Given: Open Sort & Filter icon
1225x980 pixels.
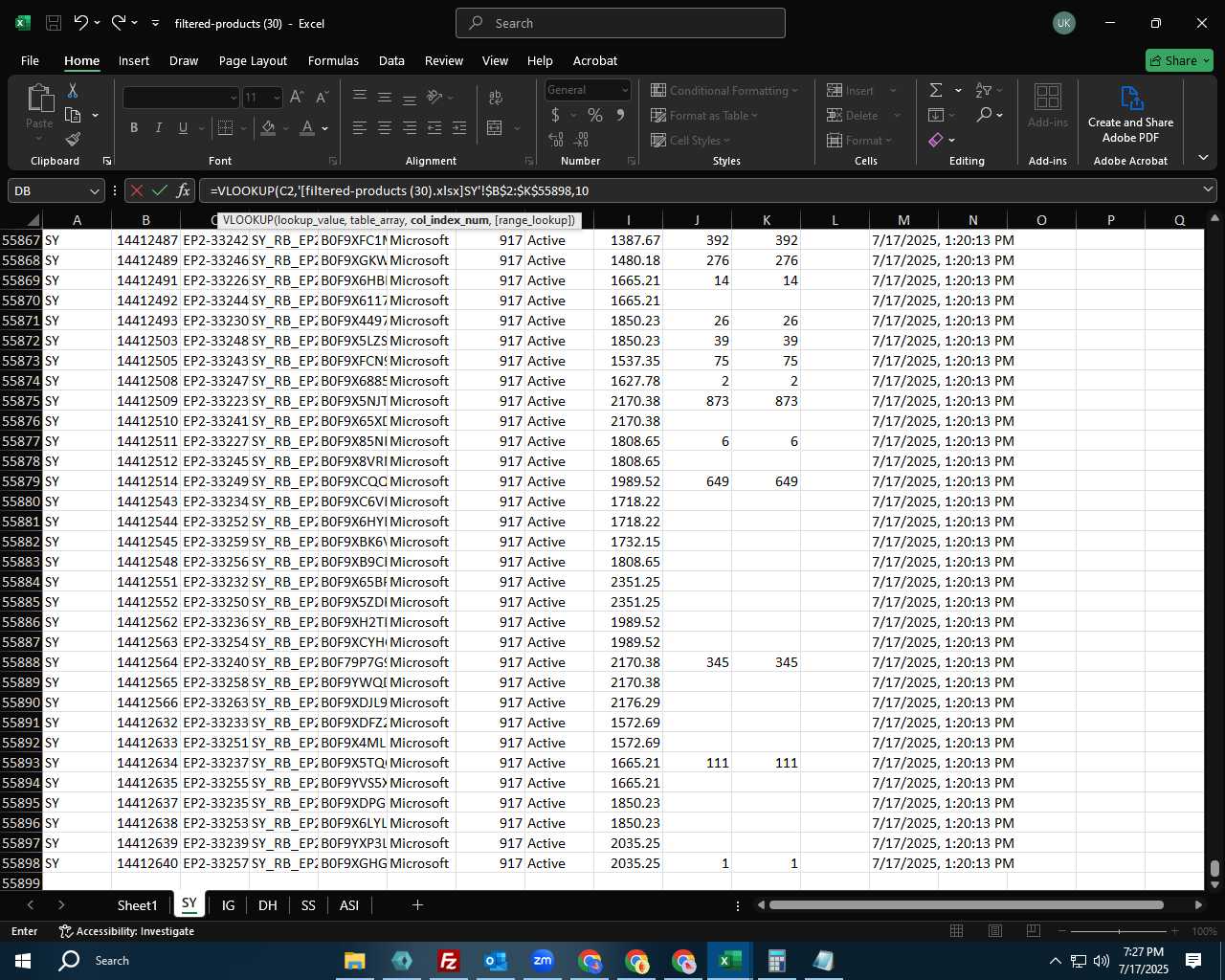Looking at the screenshot, I should [x=983, y=90].
